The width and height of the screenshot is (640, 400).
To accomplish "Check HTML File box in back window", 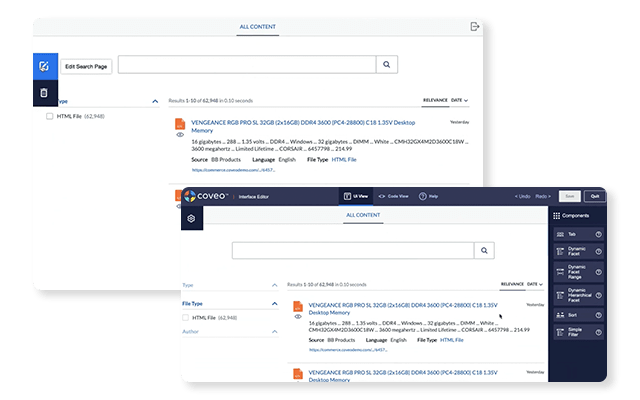I will (51, 117).
